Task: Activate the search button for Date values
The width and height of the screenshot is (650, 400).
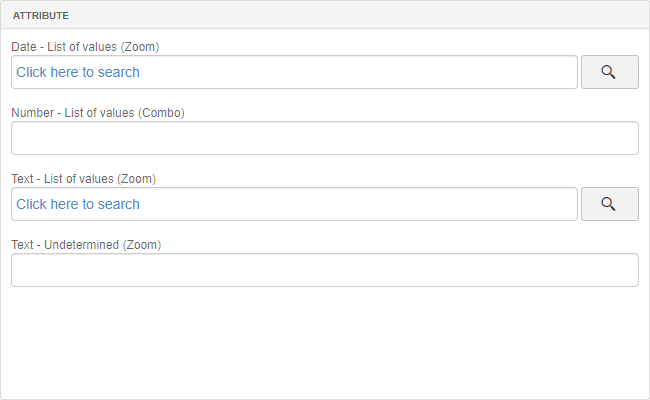Action: tap(610, 72)
